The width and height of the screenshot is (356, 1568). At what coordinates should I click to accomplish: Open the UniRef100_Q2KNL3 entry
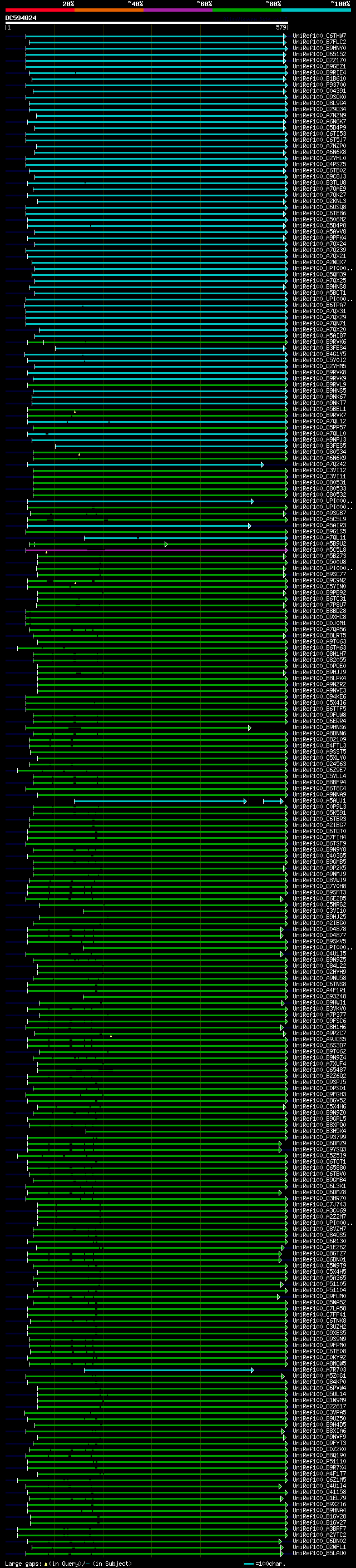(x=319, y=201)
